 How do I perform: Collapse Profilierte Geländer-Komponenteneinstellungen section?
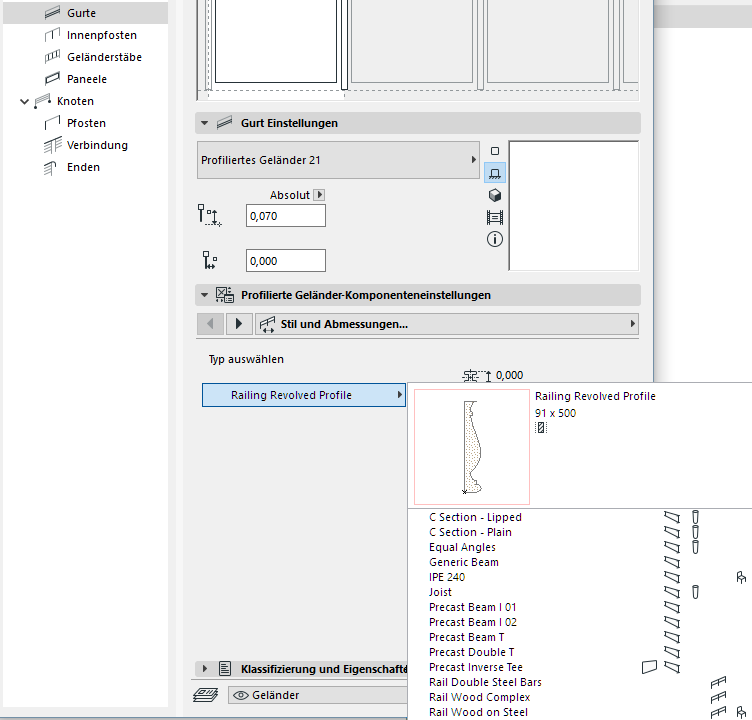(x=205, y=295)
